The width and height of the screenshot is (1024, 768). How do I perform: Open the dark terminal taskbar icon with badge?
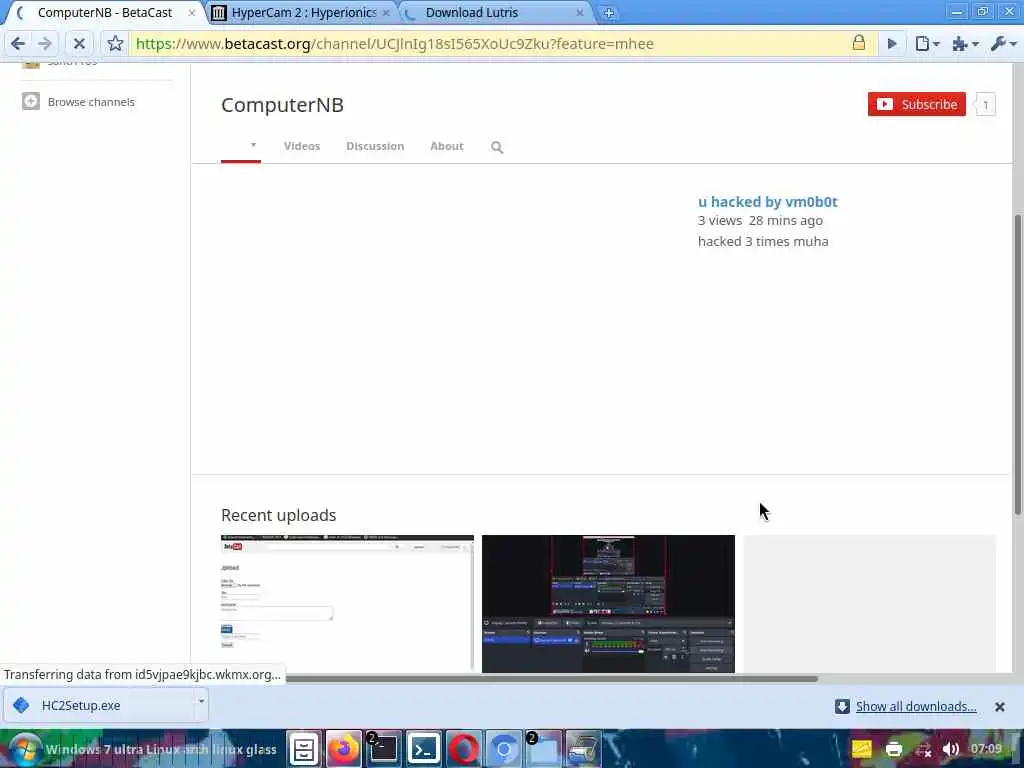[383, 749]
